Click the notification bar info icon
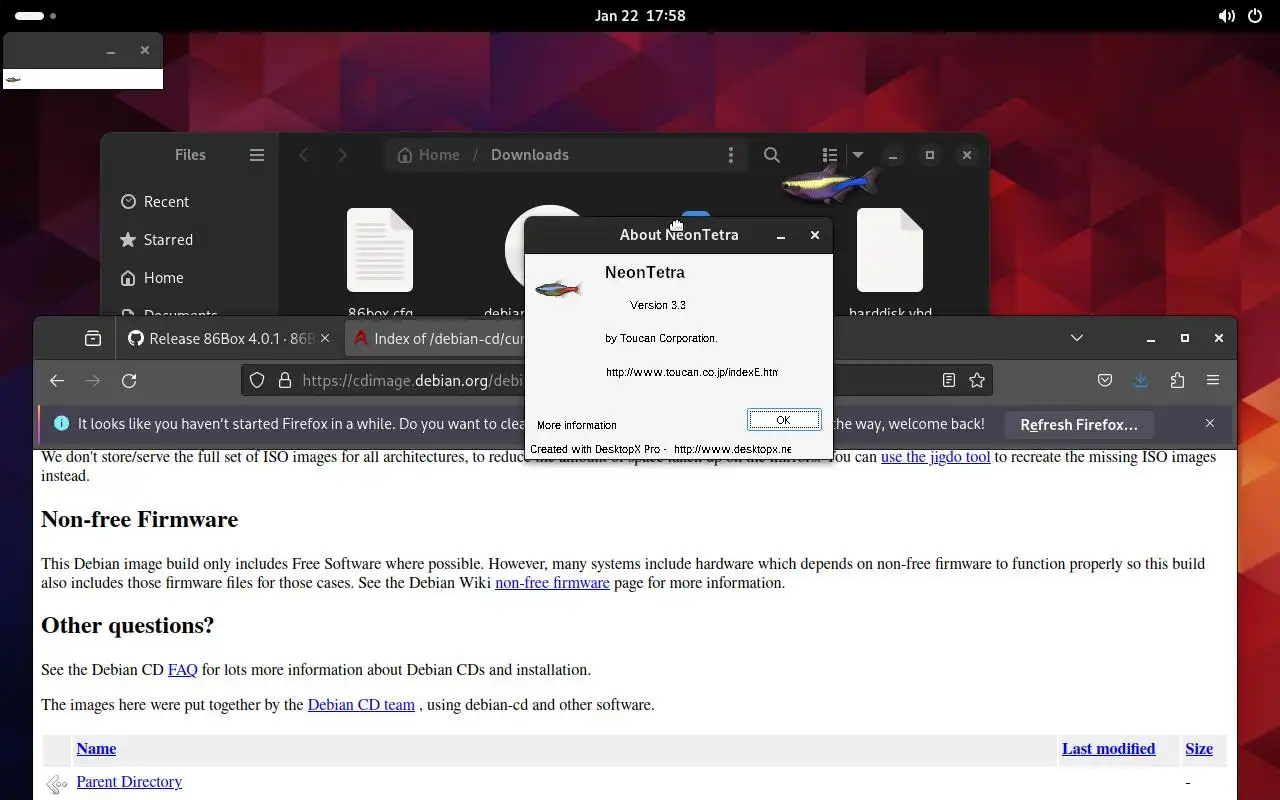 [x=61, y=424]
